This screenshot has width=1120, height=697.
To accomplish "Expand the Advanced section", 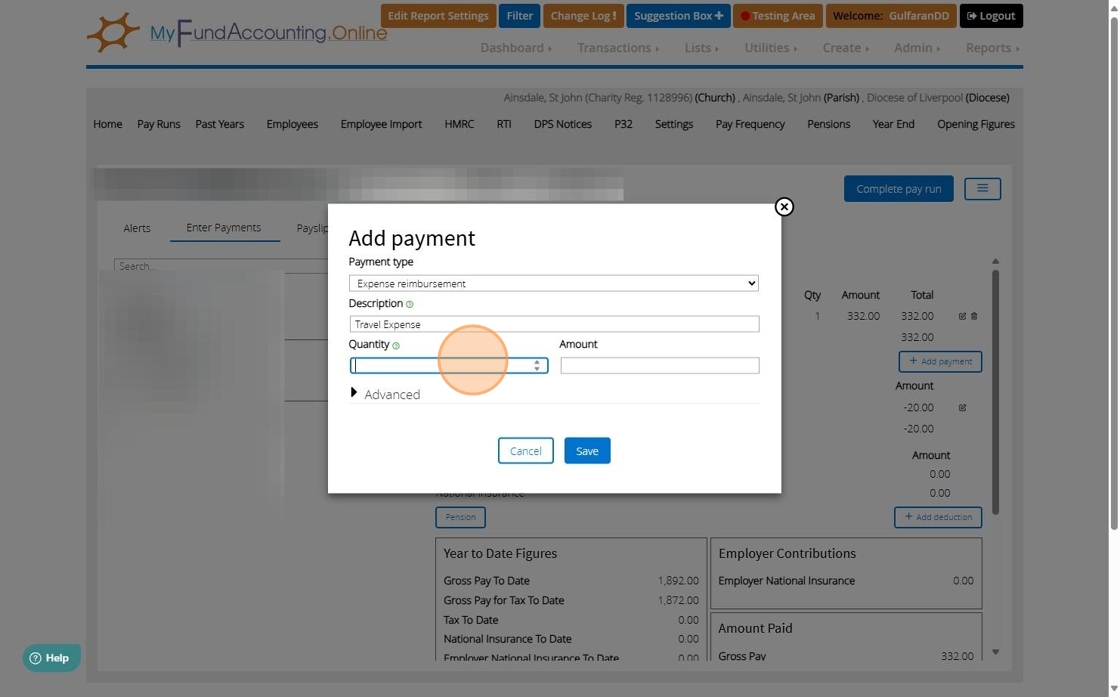I will 384,393.
